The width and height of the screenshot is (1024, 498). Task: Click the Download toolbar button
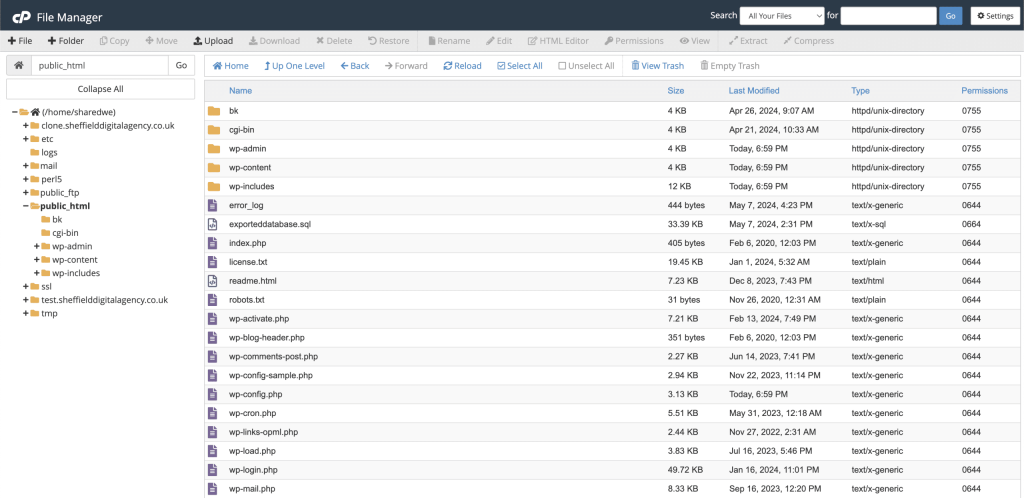[x=274, y=40]
